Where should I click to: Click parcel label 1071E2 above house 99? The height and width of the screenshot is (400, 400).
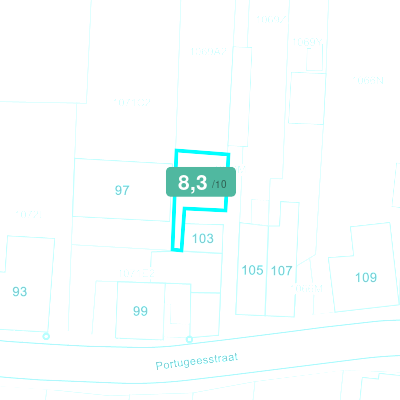point(137,274)
